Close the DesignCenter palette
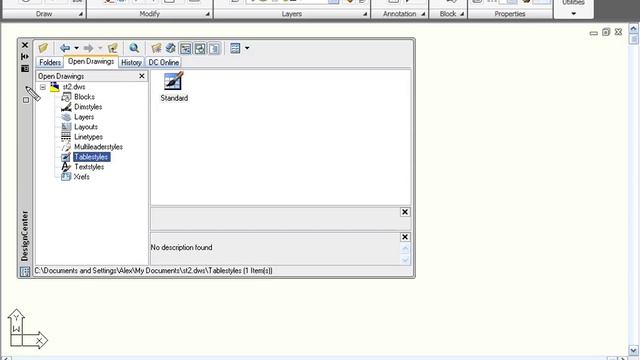The width and height of the screenshot is (640, 360). pyautogui.click(x=25, y=45)
